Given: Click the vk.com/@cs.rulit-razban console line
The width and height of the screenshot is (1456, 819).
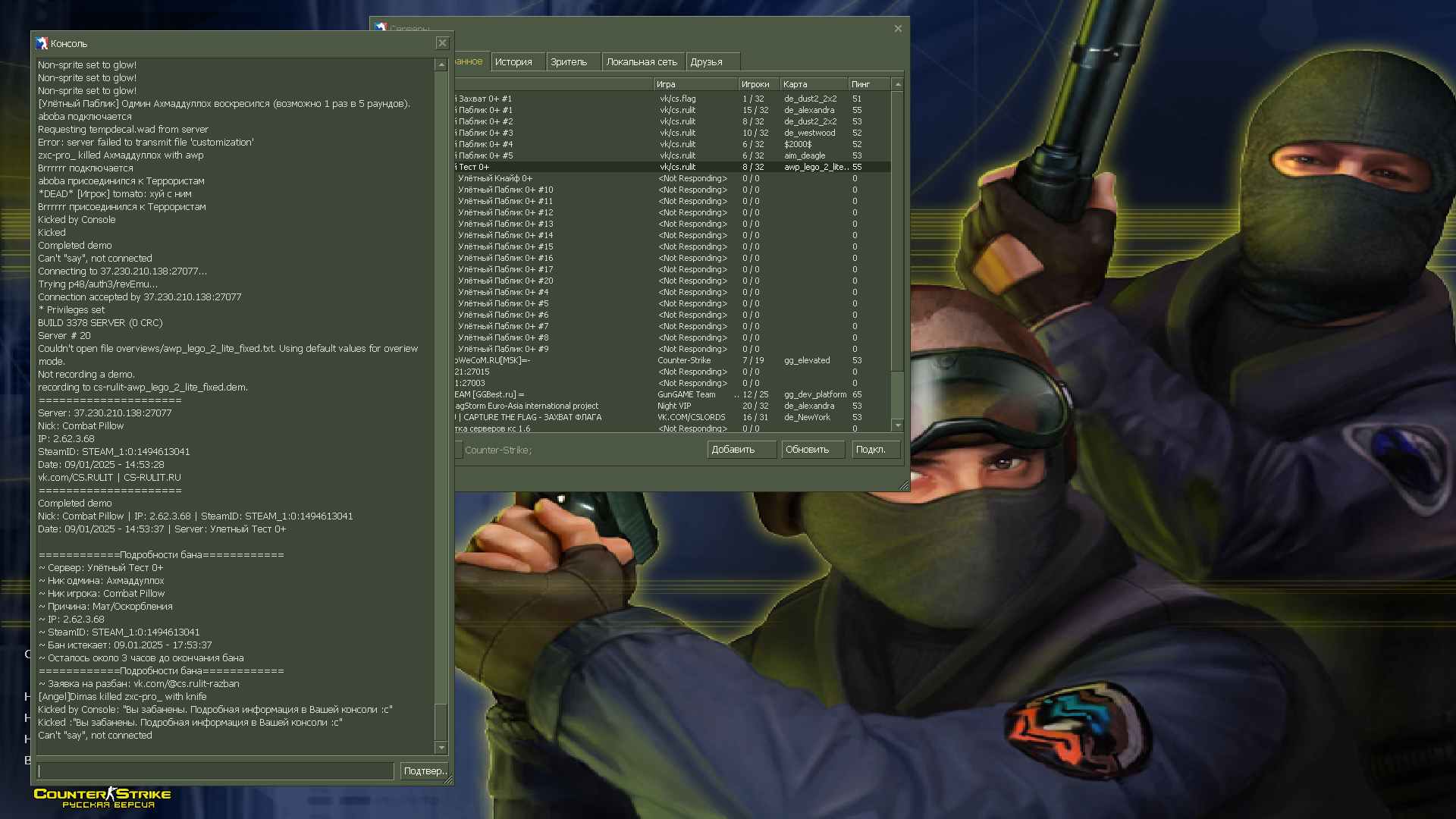Looking at the screenshot, I should coord(139,684).
